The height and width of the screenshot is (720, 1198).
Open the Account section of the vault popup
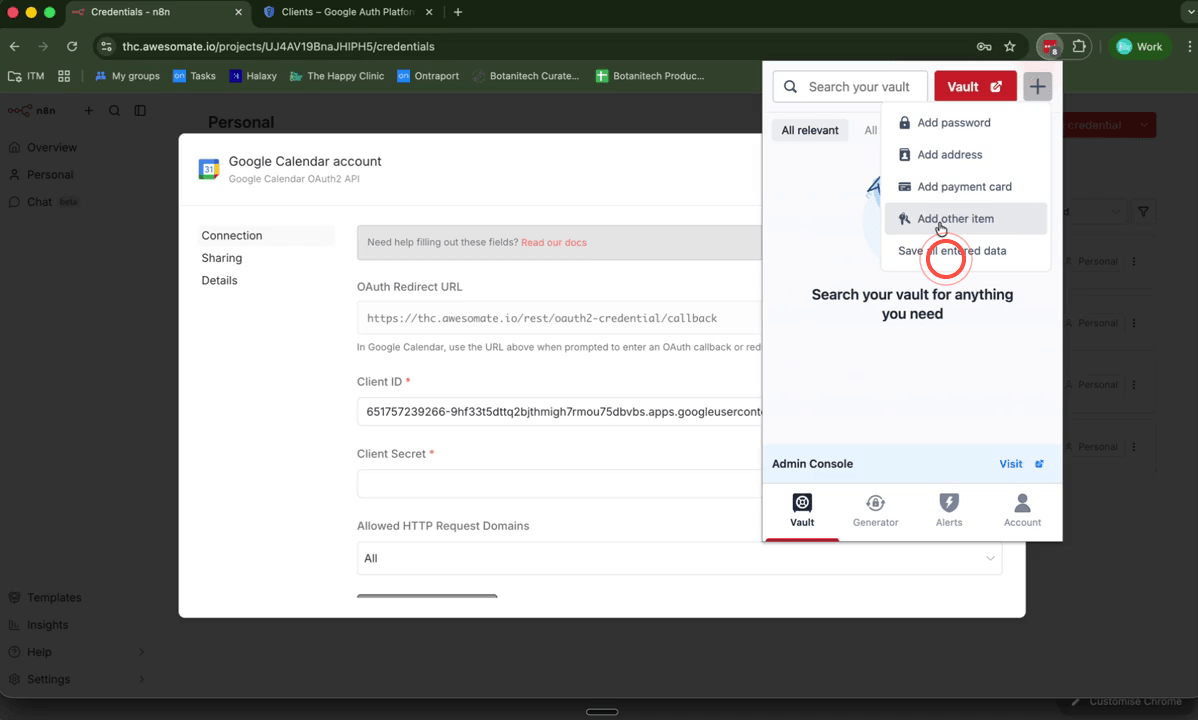pyautogui.click(x=1022, y=510)
